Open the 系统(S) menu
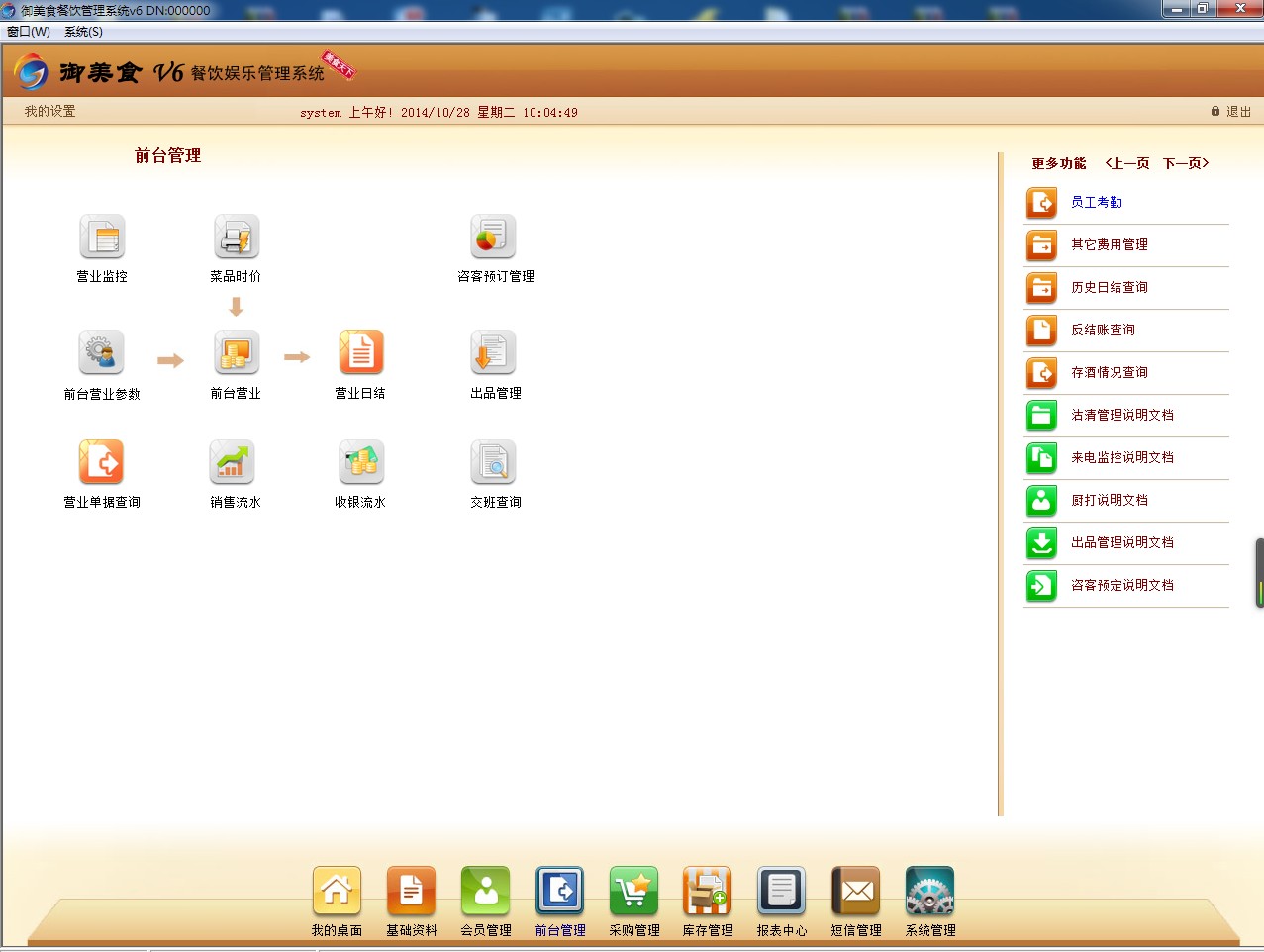 coord(83,32)
